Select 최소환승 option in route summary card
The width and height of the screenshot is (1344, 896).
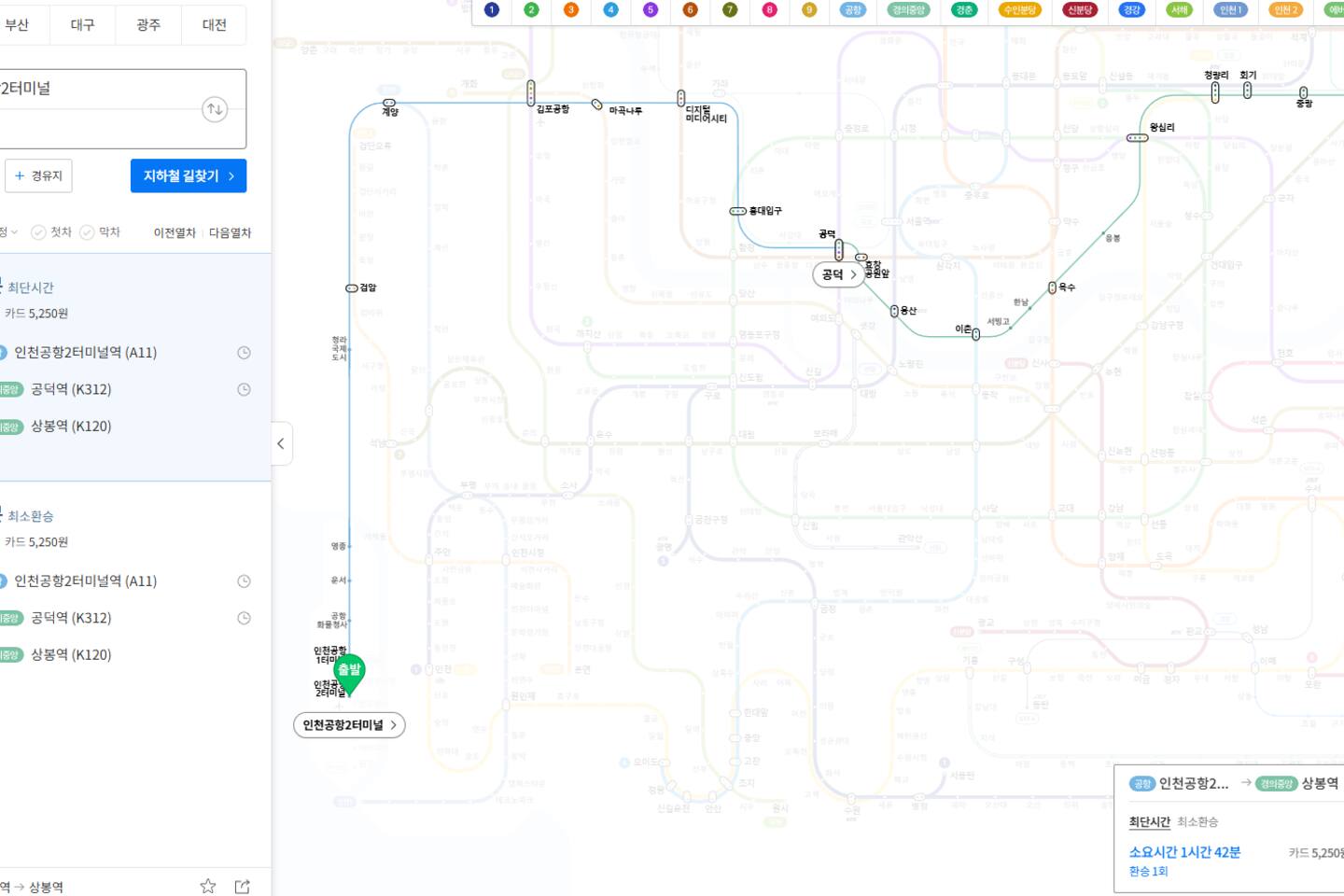point(1197,822)
